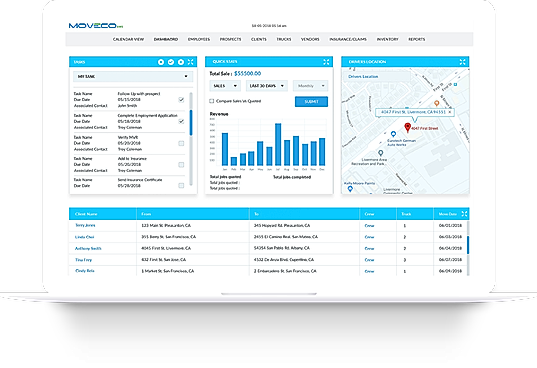Click move date 06/04/2018

(x=450, y=248)
